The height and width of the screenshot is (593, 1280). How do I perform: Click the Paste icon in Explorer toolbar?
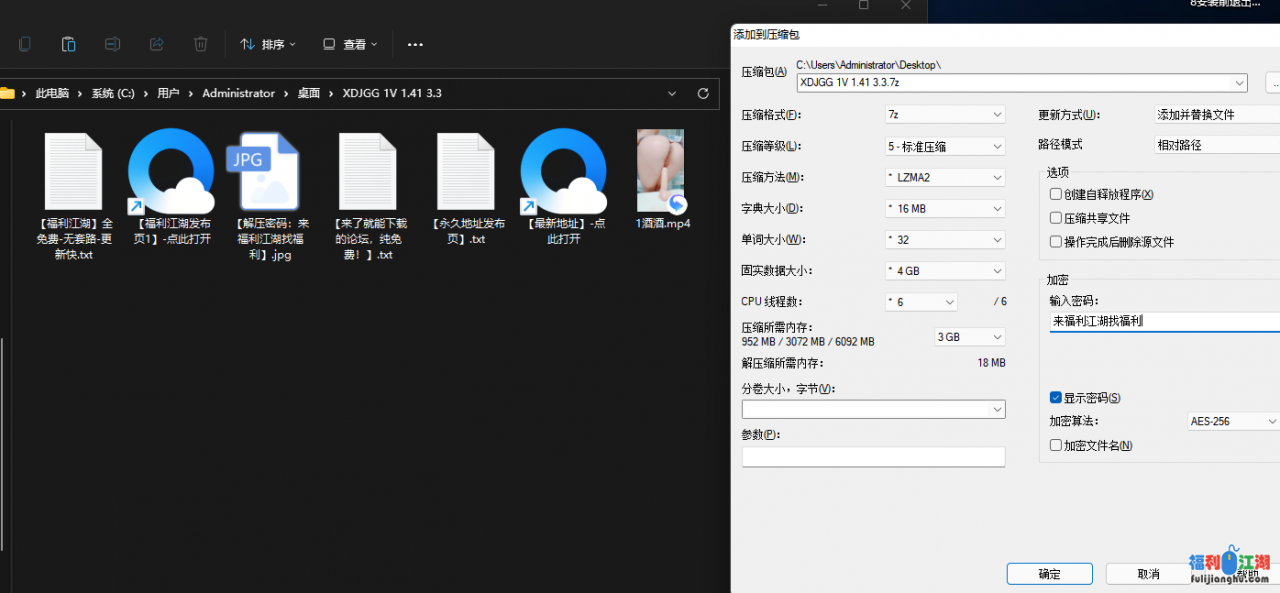coord(68,44)
